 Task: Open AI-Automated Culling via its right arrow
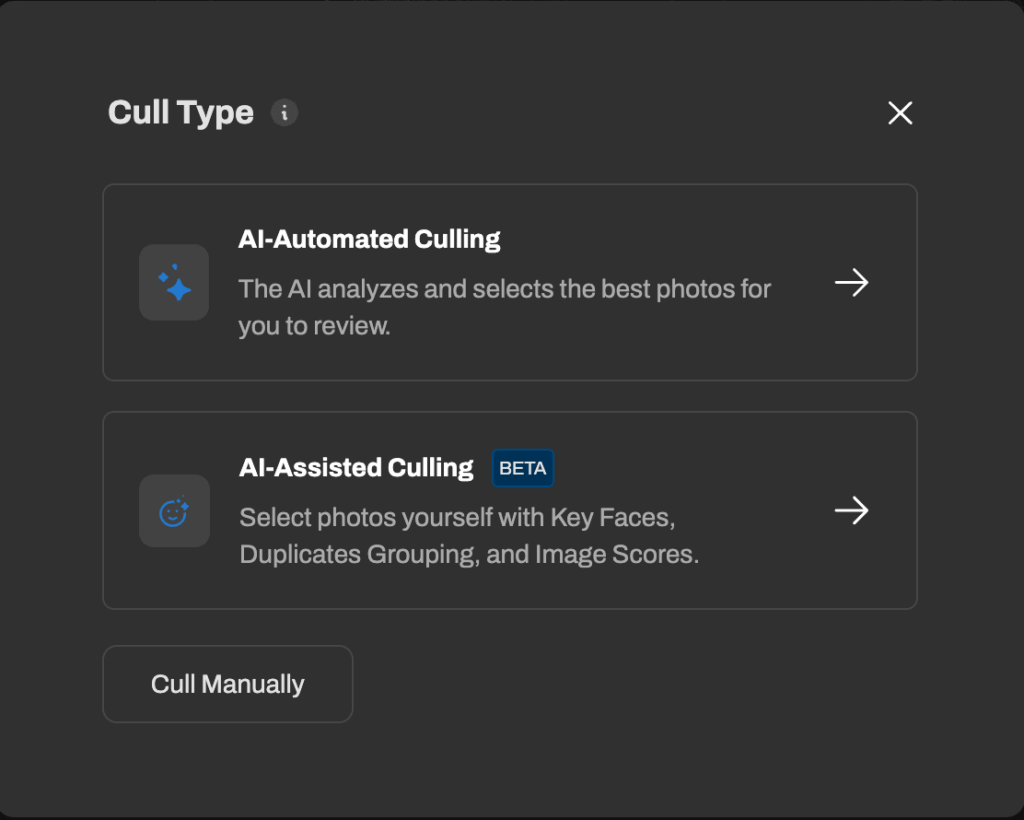coord(851,283)
